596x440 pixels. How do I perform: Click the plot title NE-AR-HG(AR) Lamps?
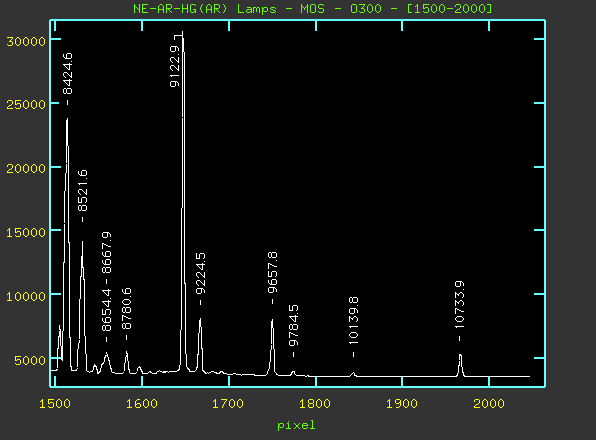204,8
